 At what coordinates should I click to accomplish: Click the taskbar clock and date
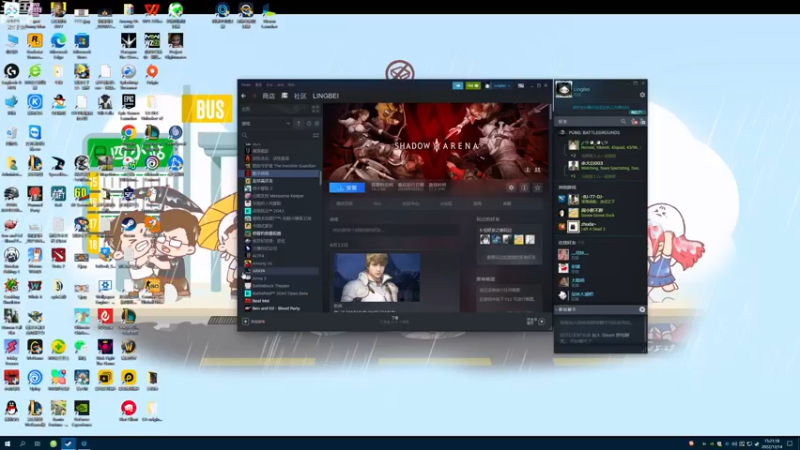point(772,444)
